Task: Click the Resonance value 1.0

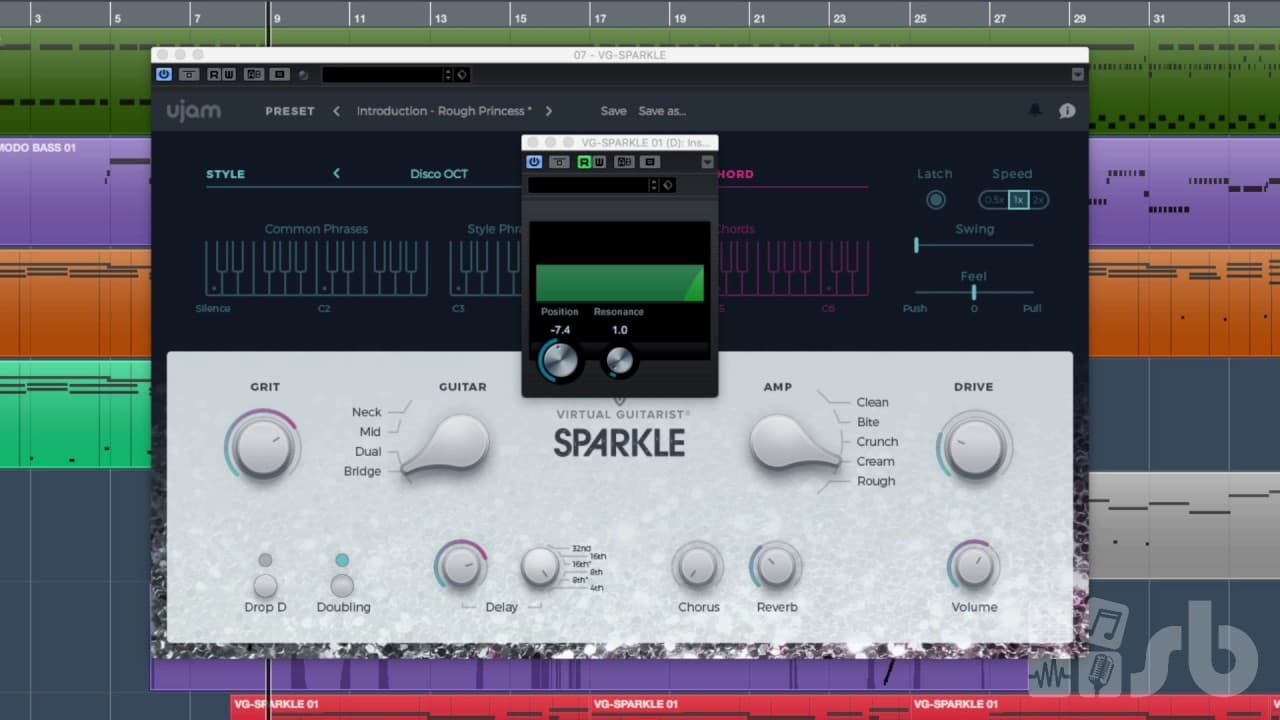Action: pyautogui.click(x=620, y=330)
